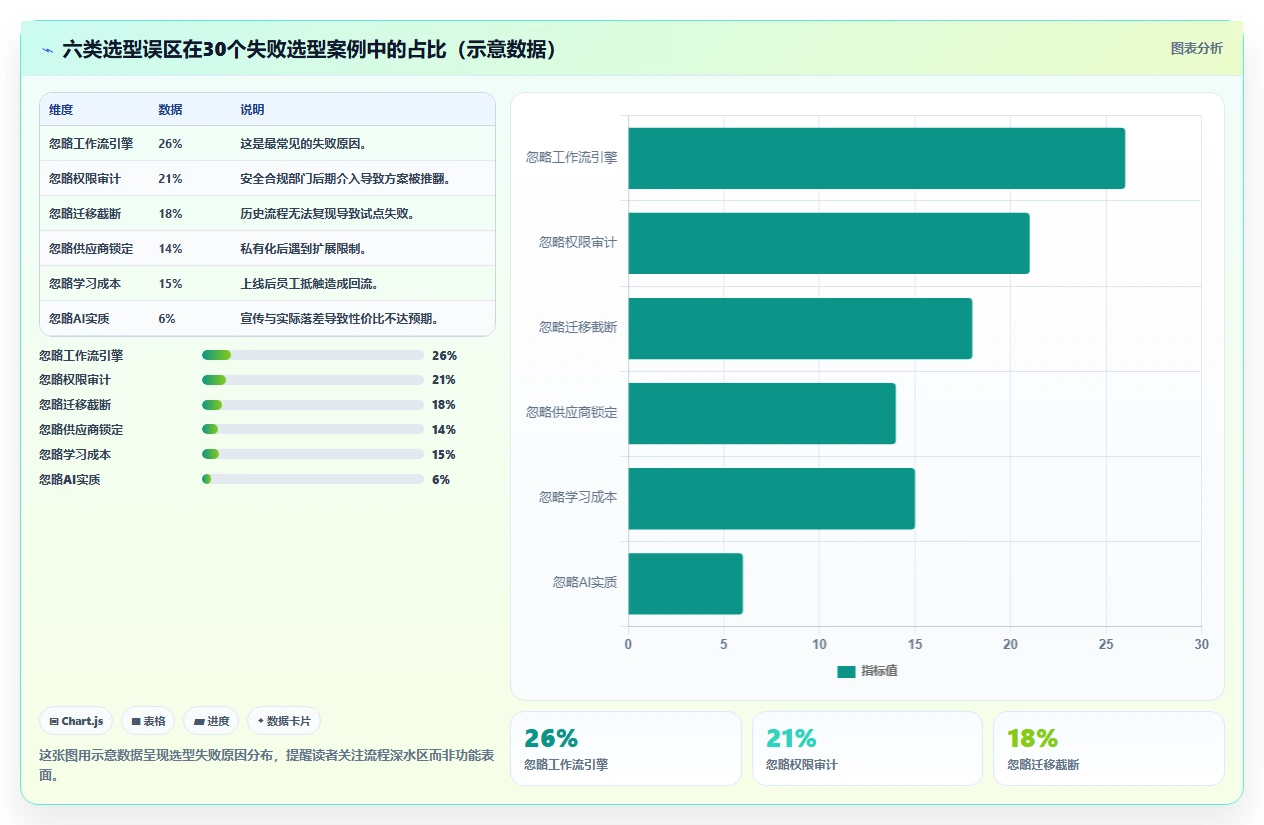
Task: Open the 18% 忽略迁移截断 data card
Action: coord(1108,748)
